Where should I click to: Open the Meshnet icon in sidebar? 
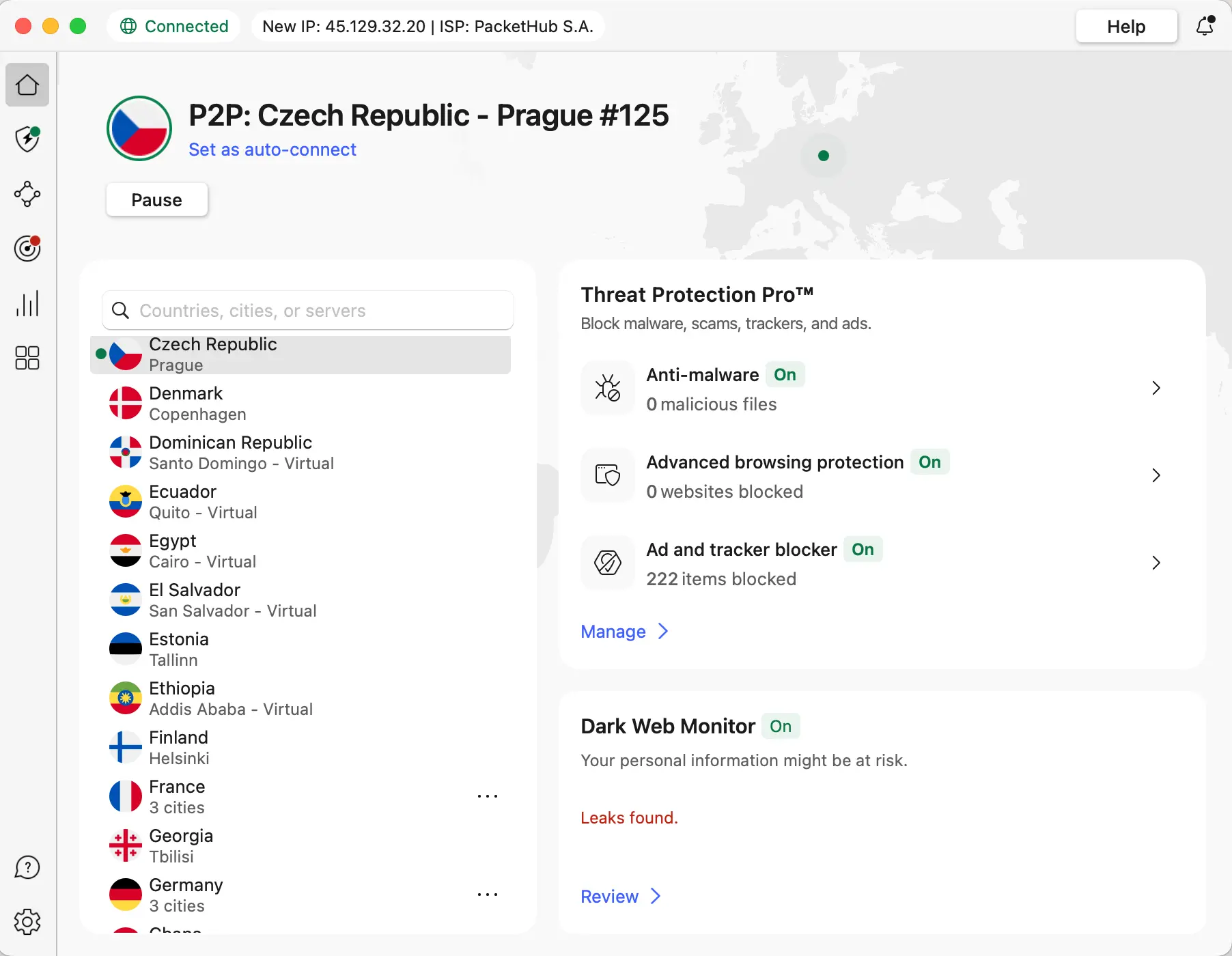click(x=27, y=194)
